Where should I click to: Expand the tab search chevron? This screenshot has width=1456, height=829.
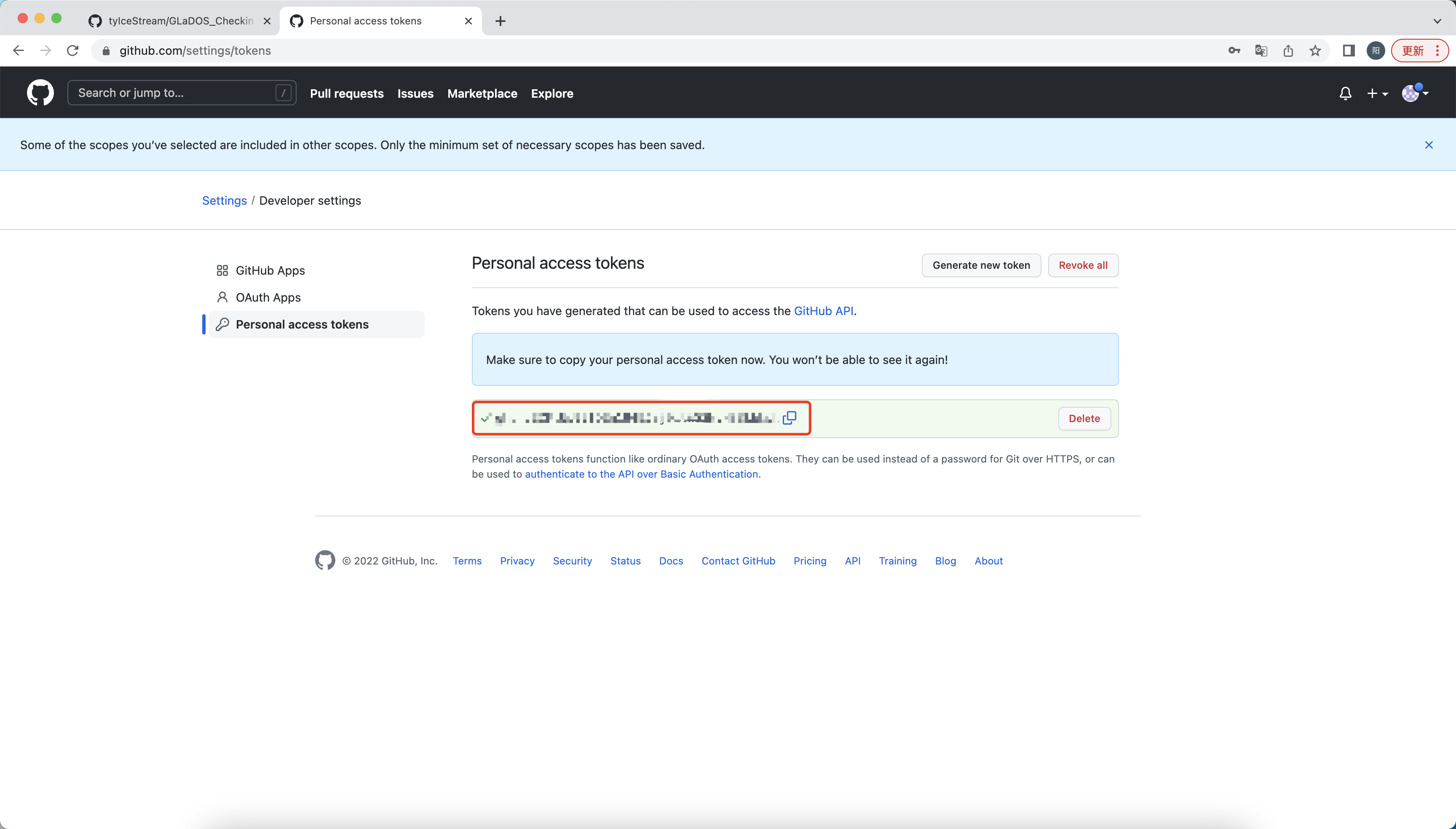click(x=1437, y=21)
